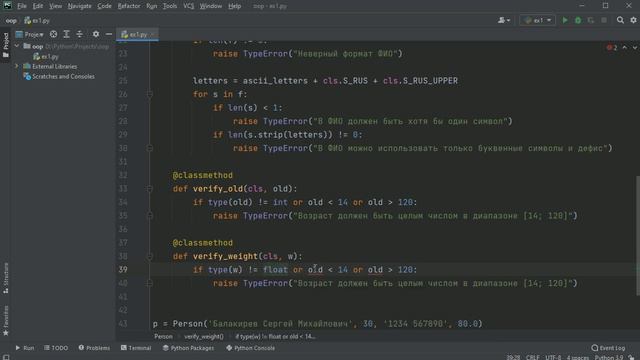Open the Help menu
Image resolution: width=640 pixels, height=360 pixels.
(x=234, y=6)
